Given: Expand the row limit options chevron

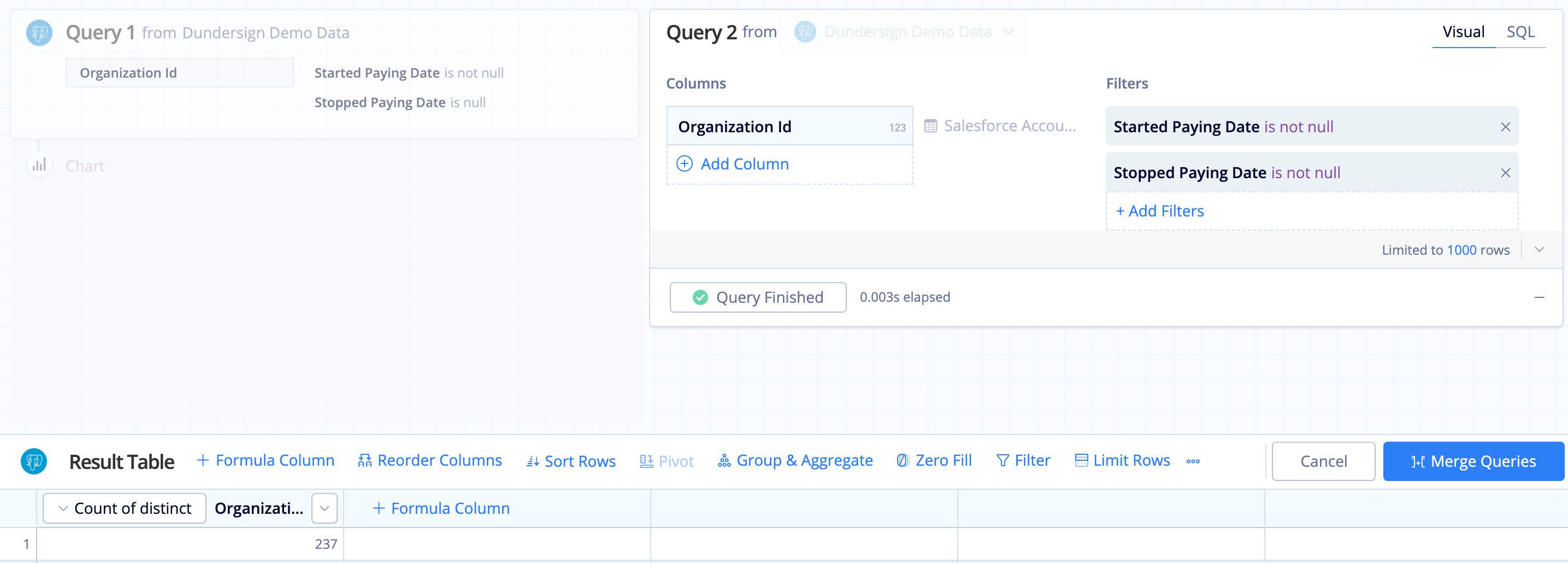Looking at the screenshot, I should [x=1539, y=250].
